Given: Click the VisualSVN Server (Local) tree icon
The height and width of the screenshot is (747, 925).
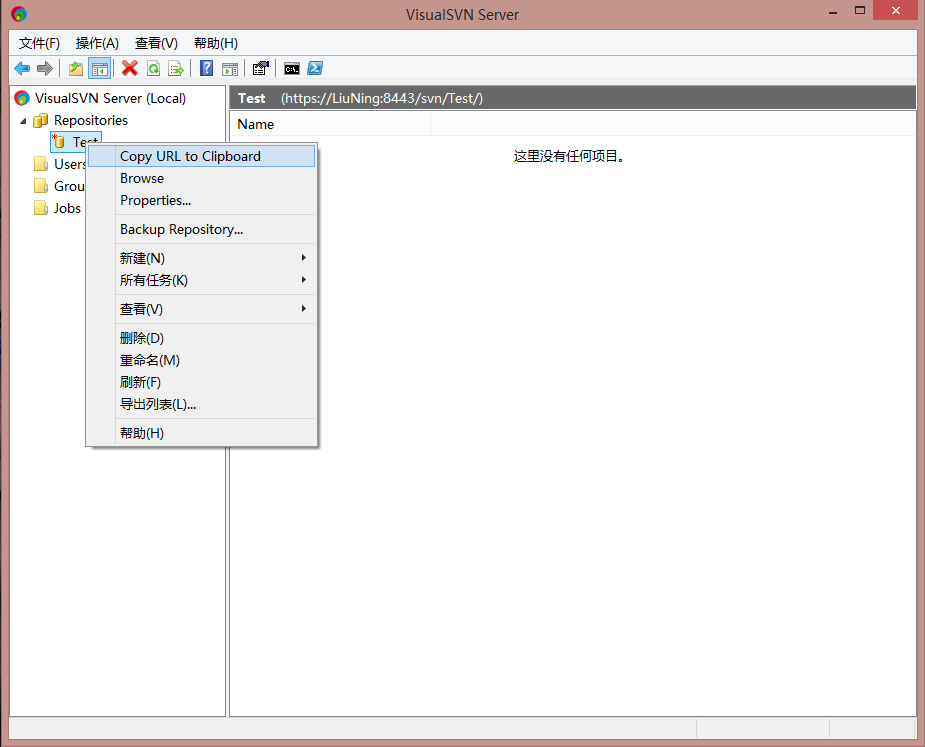Looking at the screenshot, I should (x=22, y=98).
